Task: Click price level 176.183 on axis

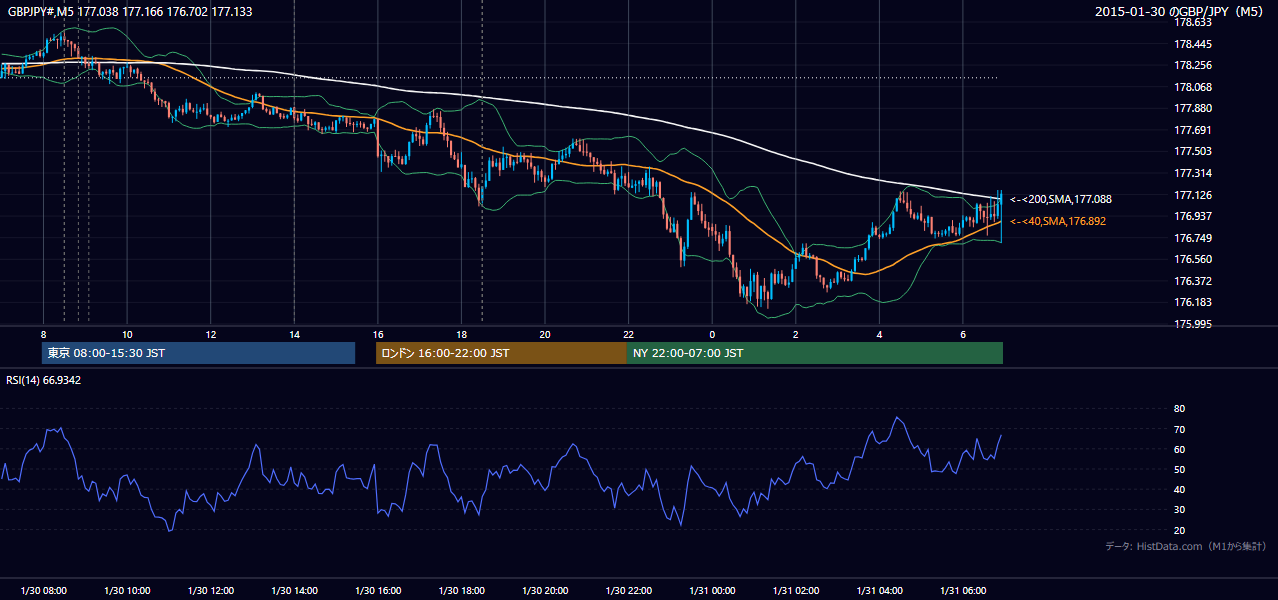Action: [1192, 302]
